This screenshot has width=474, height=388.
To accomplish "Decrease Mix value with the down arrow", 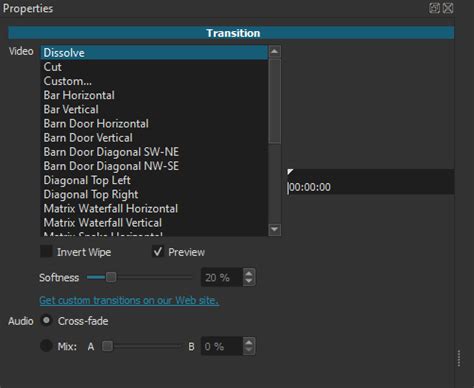I will coord(249,351).
